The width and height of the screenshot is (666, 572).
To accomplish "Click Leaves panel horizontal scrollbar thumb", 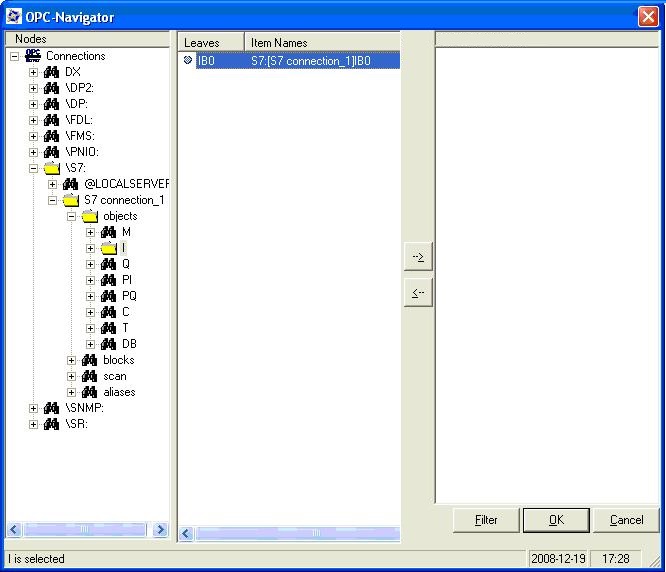I will pos(297,533).
